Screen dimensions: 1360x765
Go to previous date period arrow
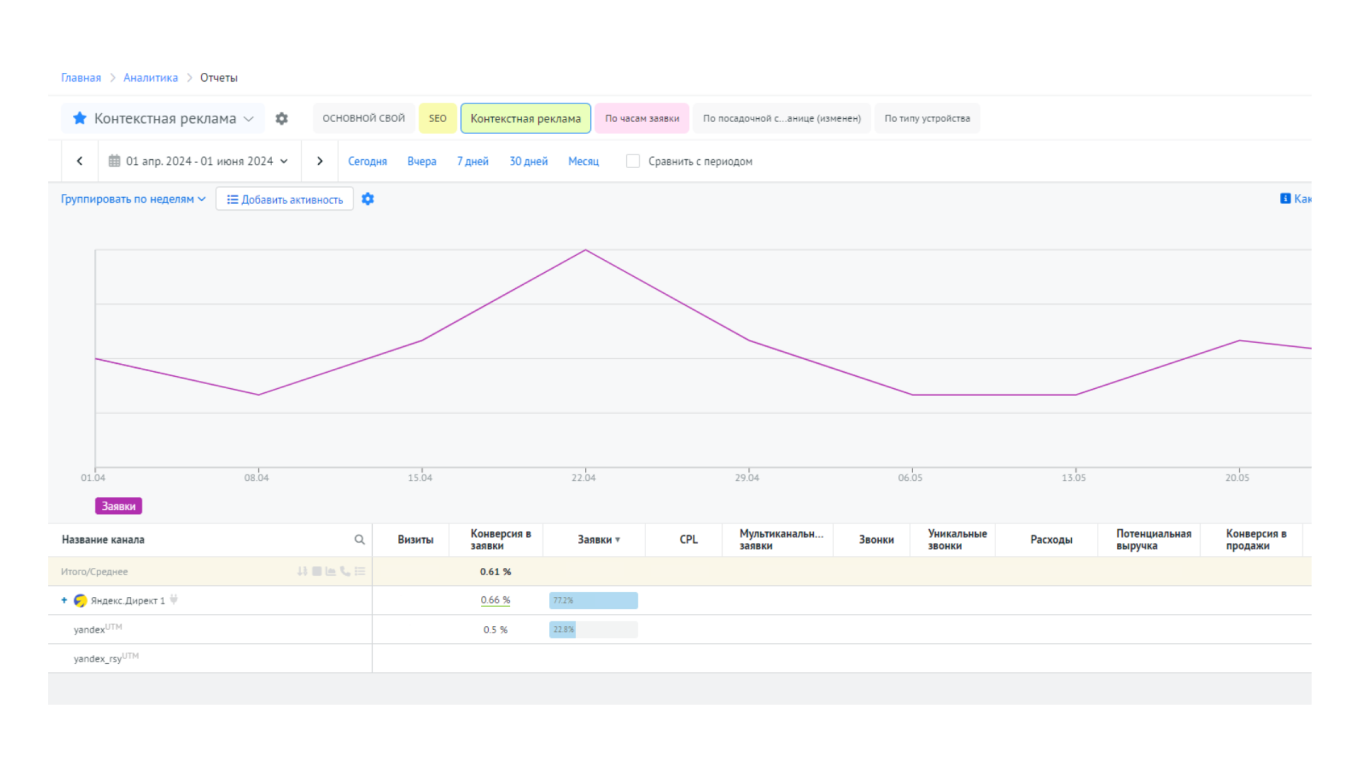(80, 161)
